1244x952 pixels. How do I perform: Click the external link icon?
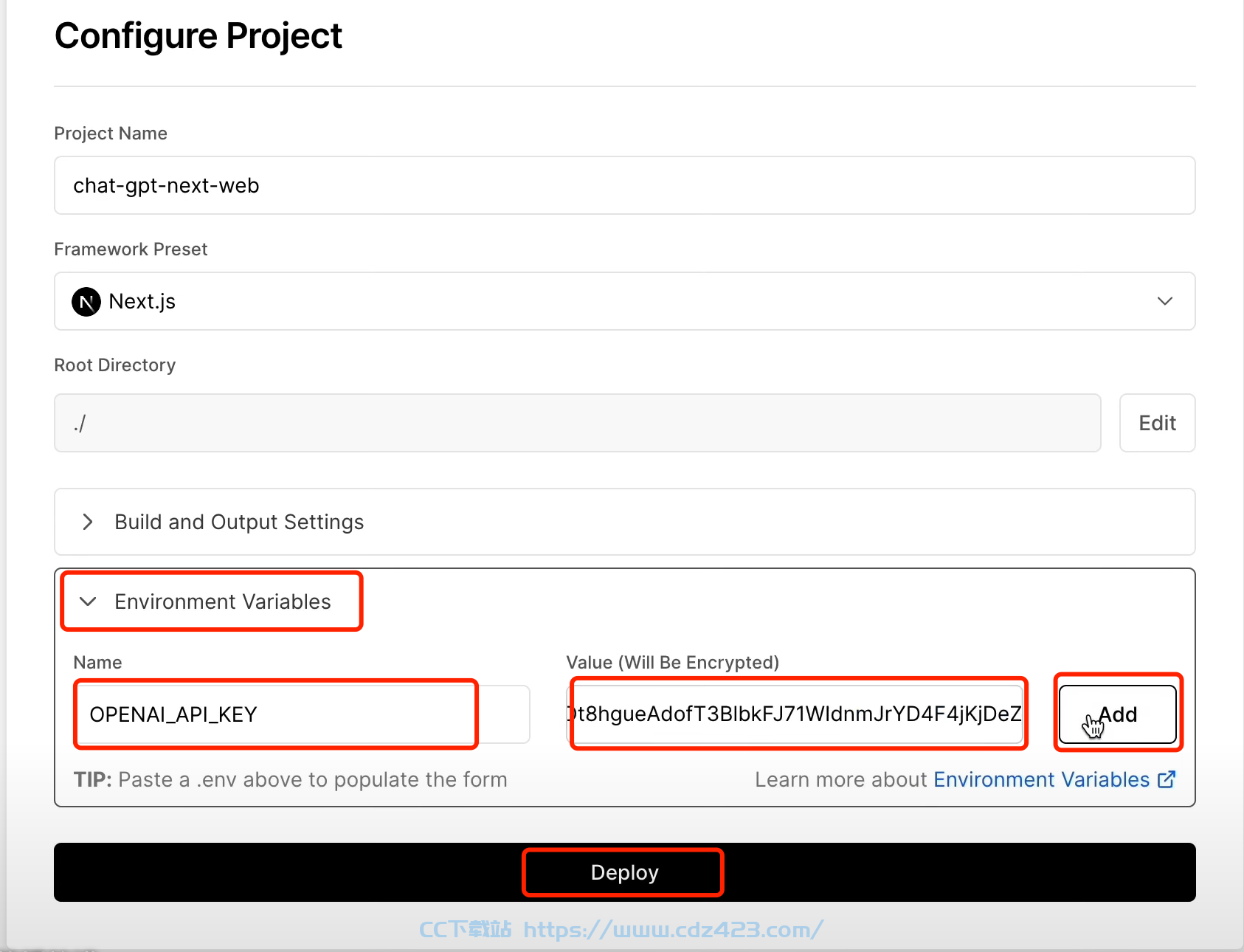coord(1167,779)
